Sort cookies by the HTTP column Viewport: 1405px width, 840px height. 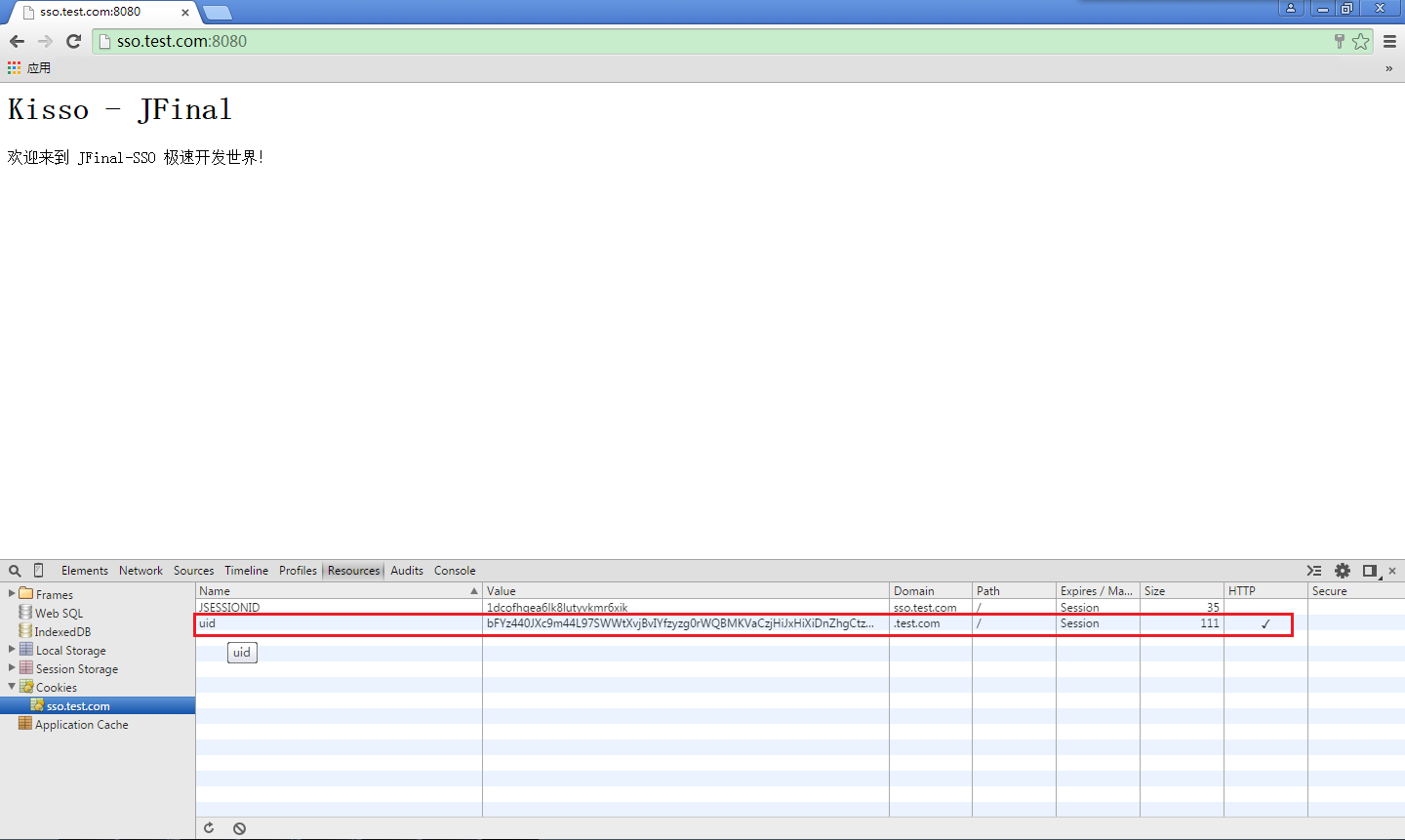pos(1265,590)
